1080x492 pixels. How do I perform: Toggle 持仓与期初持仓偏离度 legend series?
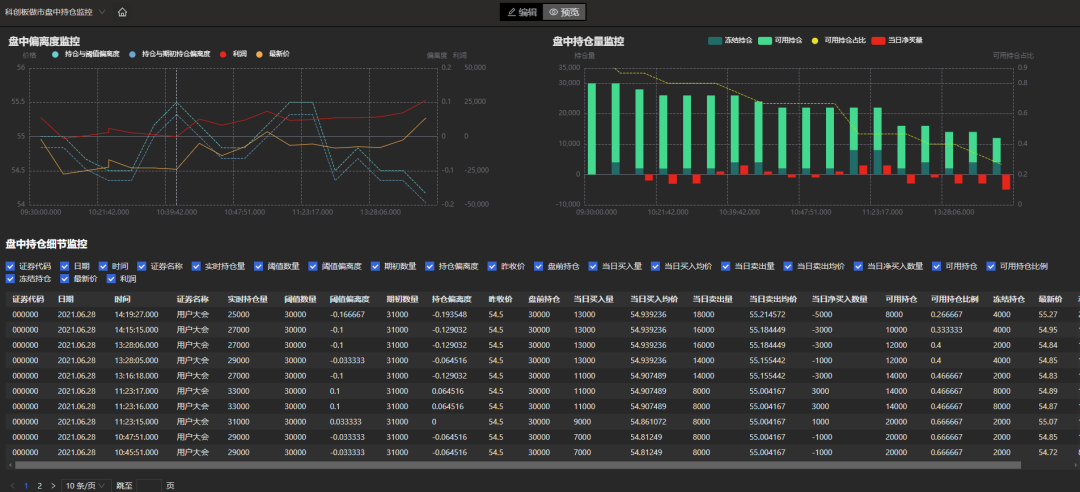pos(169,54)
